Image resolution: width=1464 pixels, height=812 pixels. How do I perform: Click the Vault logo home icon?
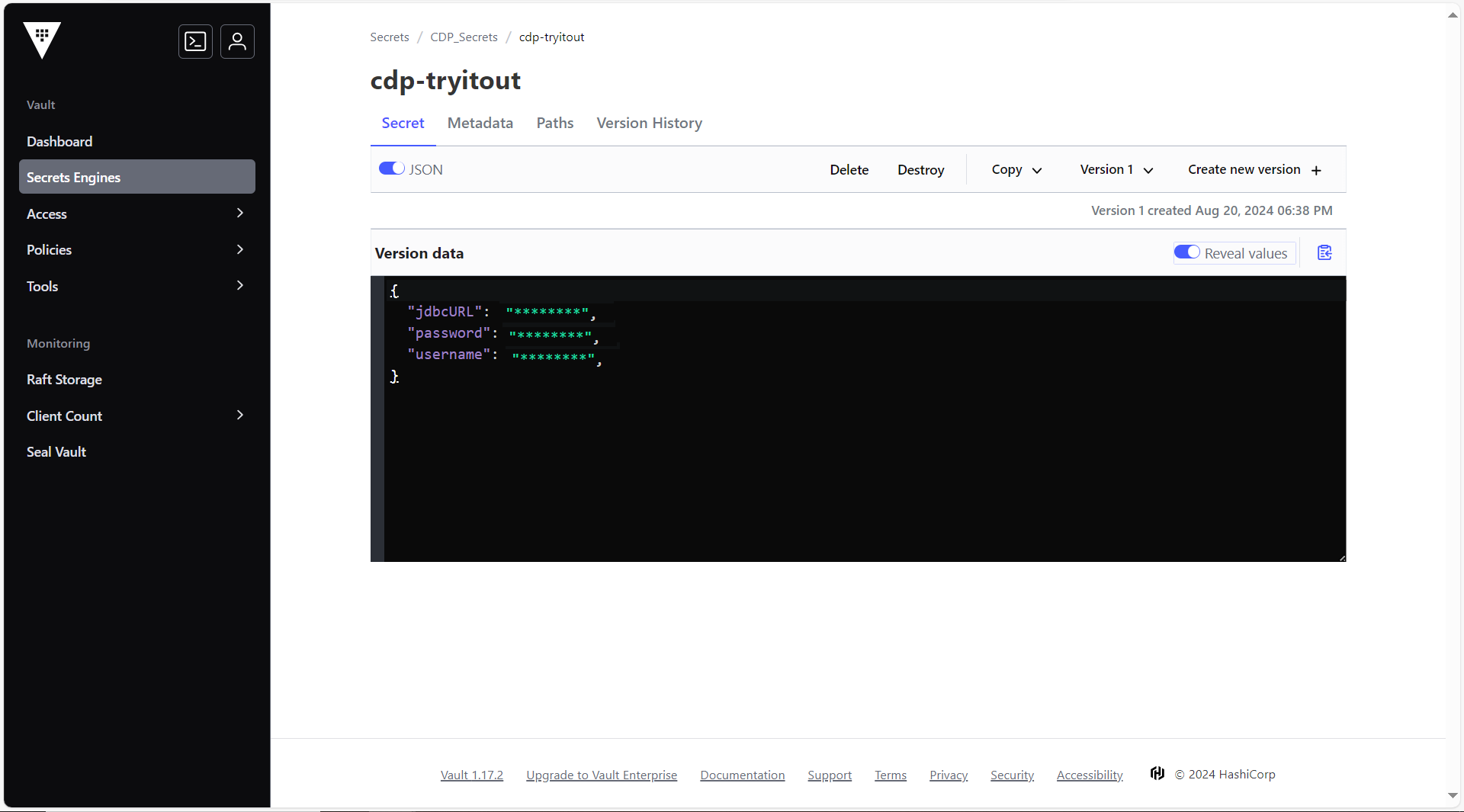[42, 40]
